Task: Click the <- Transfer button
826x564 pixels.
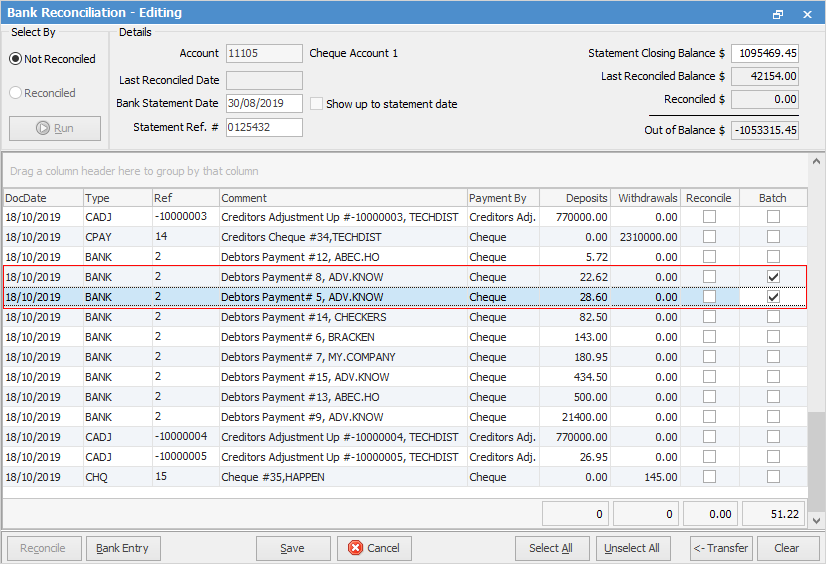Action: 721,548
